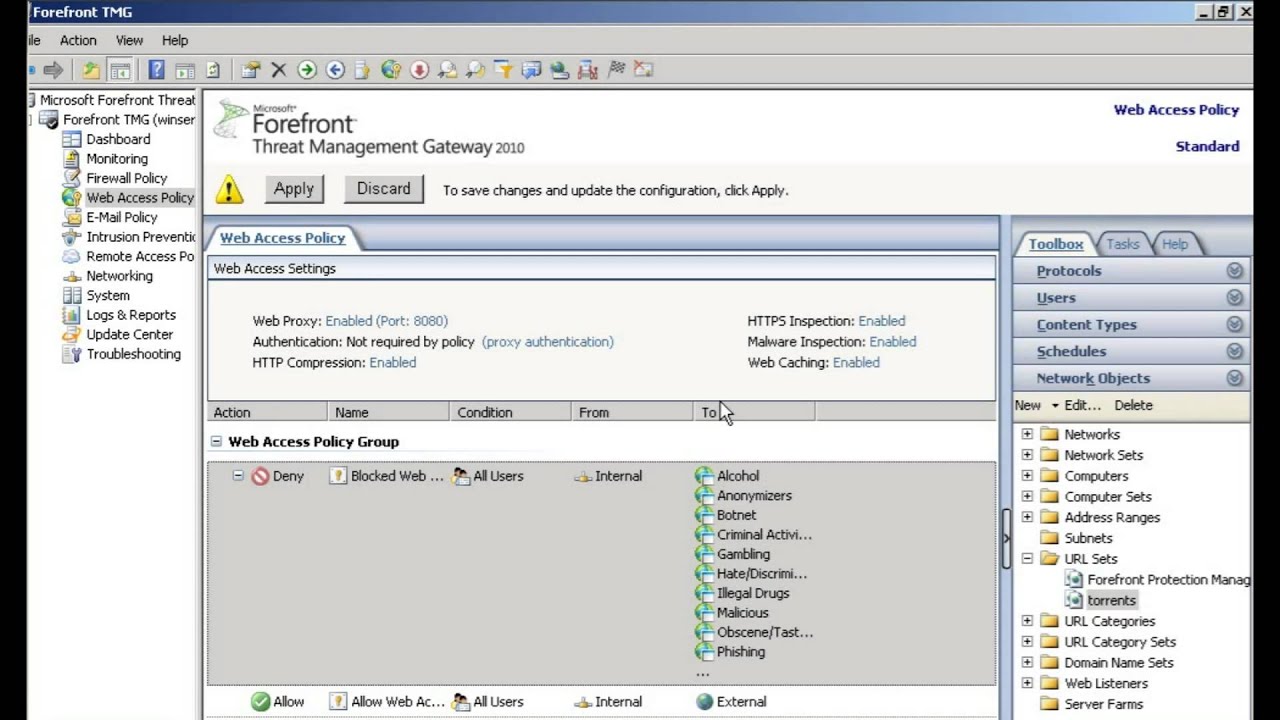The height and width of the screenshot is (720, 1280).
Task: Click Malware Inspection Enabled link
Action: (x=892, y=342)
